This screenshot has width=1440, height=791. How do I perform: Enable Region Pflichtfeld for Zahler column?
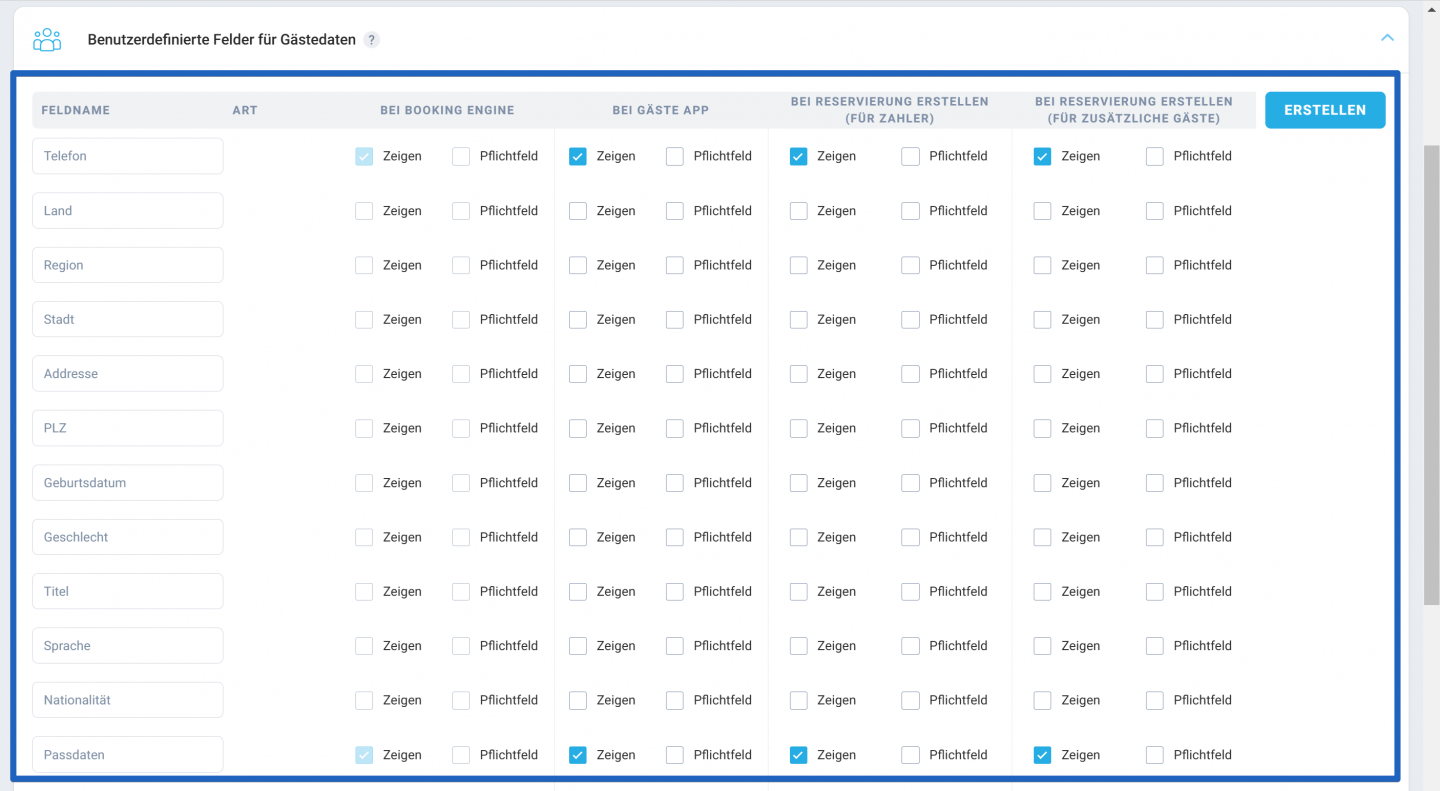pyautogui.click(x=910, y=265)
